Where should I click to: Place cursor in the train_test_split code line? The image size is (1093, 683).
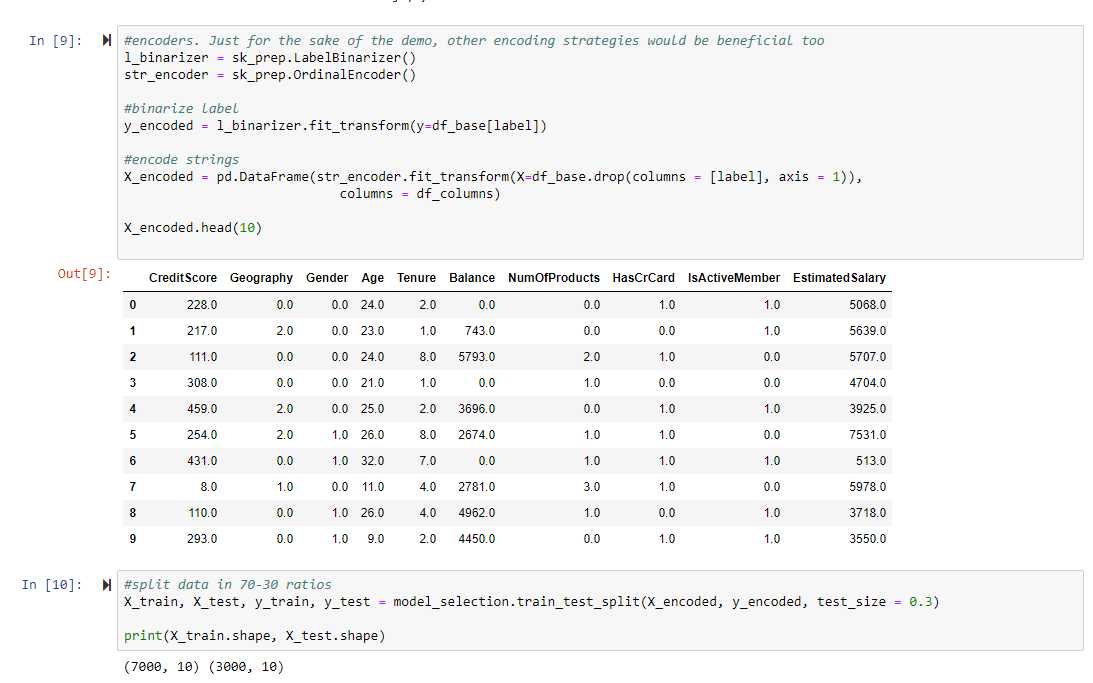point(530,602)
